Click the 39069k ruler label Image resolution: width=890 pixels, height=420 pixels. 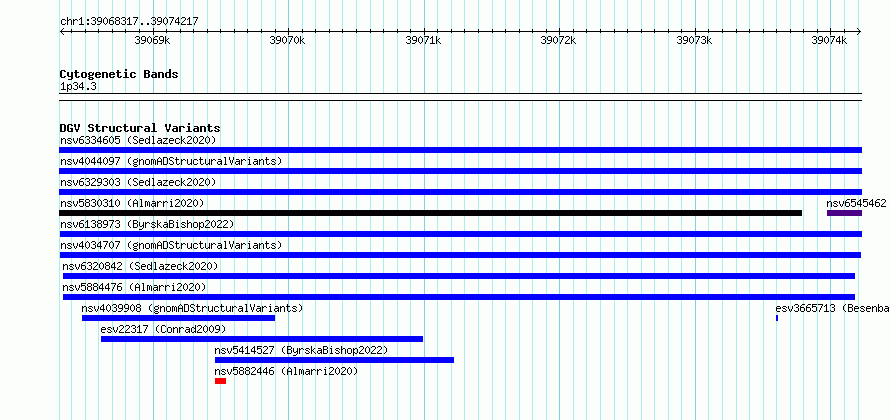152,40
